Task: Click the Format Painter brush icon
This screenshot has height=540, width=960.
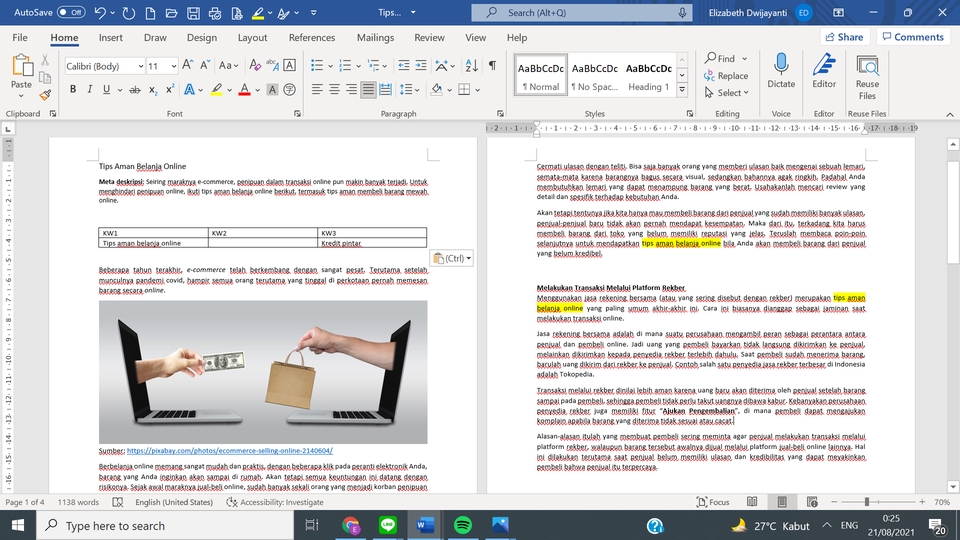Action: pos(45,95)
